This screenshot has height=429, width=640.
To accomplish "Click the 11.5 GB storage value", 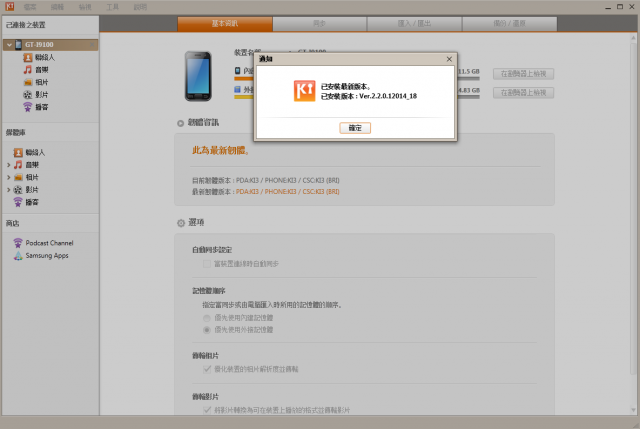I will [469, 71].
